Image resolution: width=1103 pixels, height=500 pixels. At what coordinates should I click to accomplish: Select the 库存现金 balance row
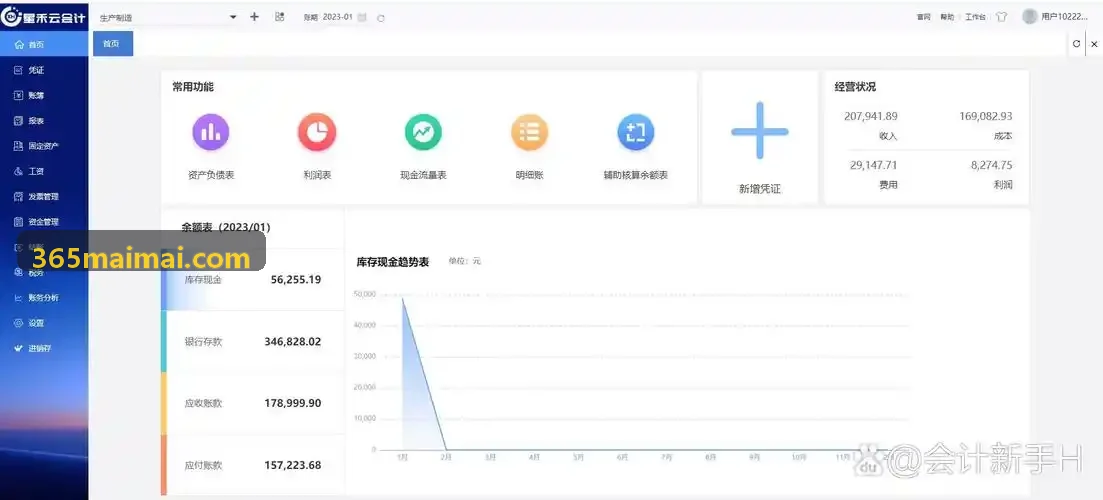click(253, 280)
